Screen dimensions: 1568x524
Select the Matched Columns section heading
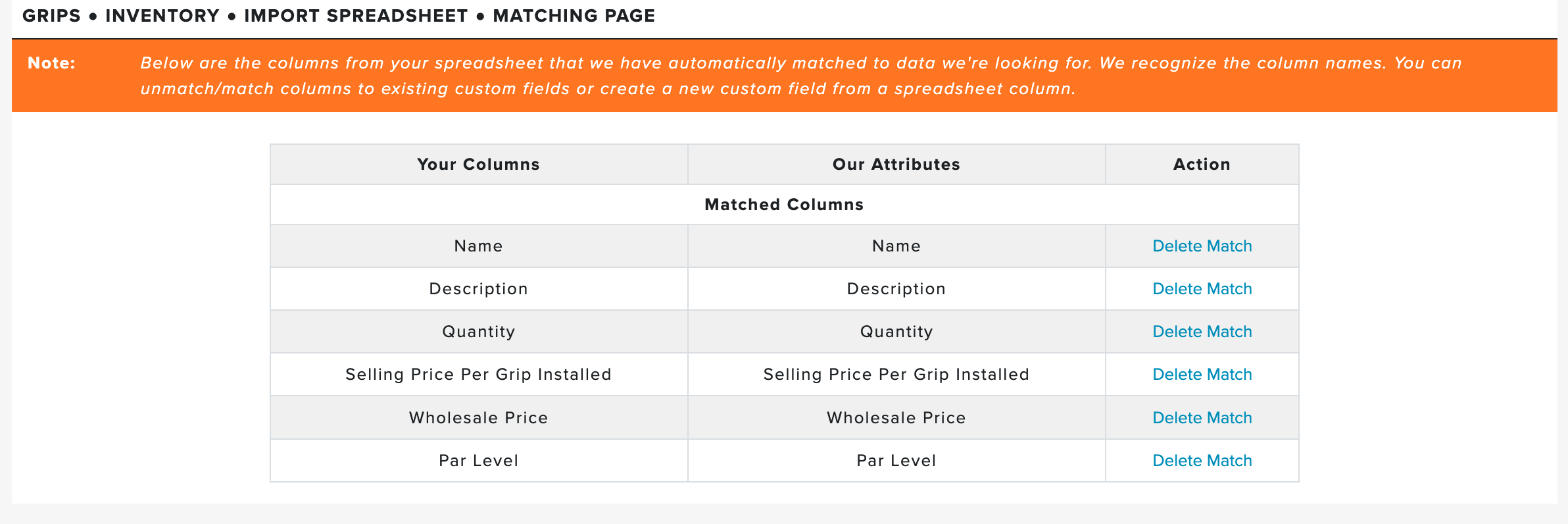point(784,205)
